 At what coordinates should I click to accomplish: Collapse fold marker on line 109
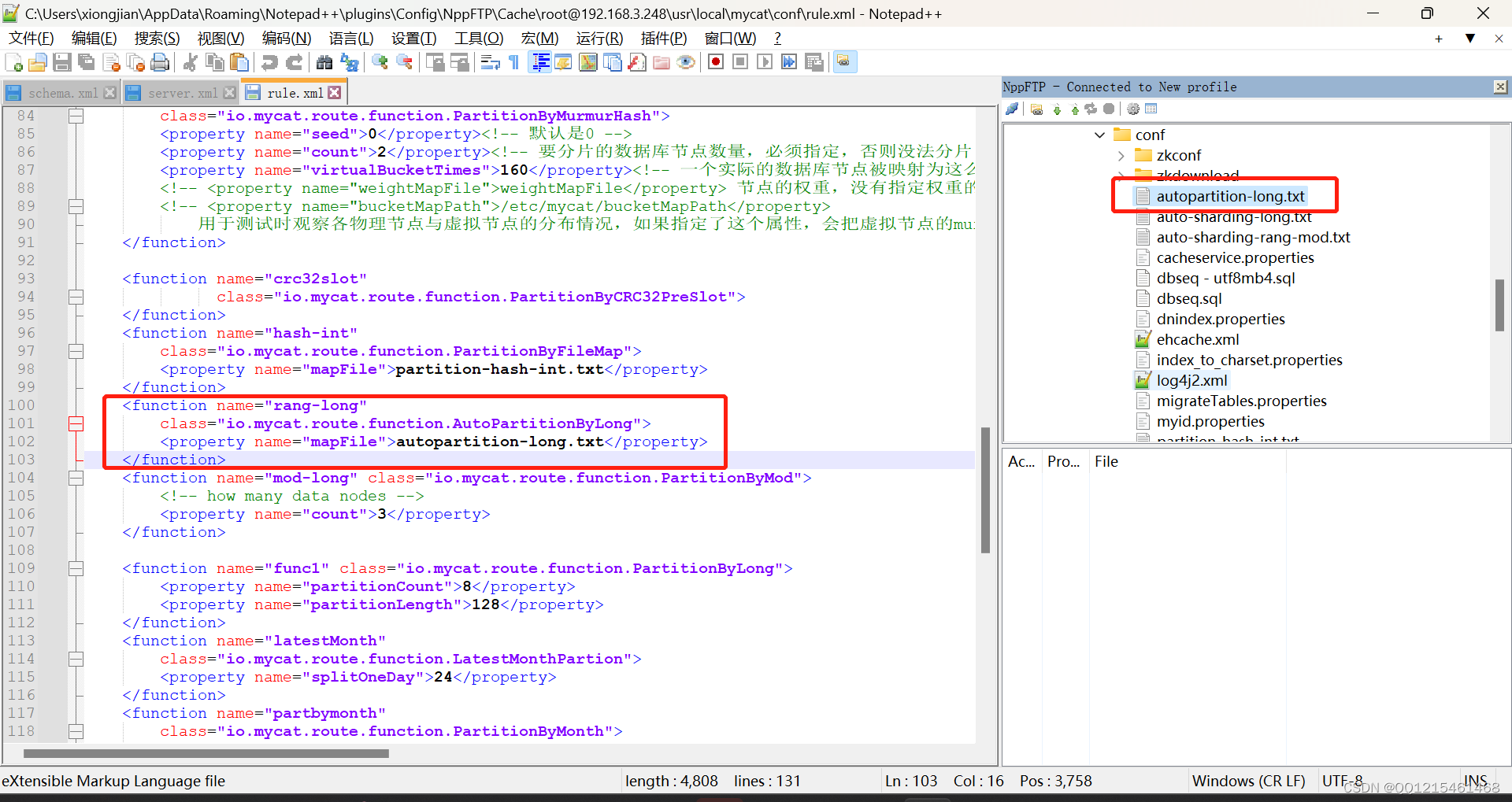coord(76,569)
